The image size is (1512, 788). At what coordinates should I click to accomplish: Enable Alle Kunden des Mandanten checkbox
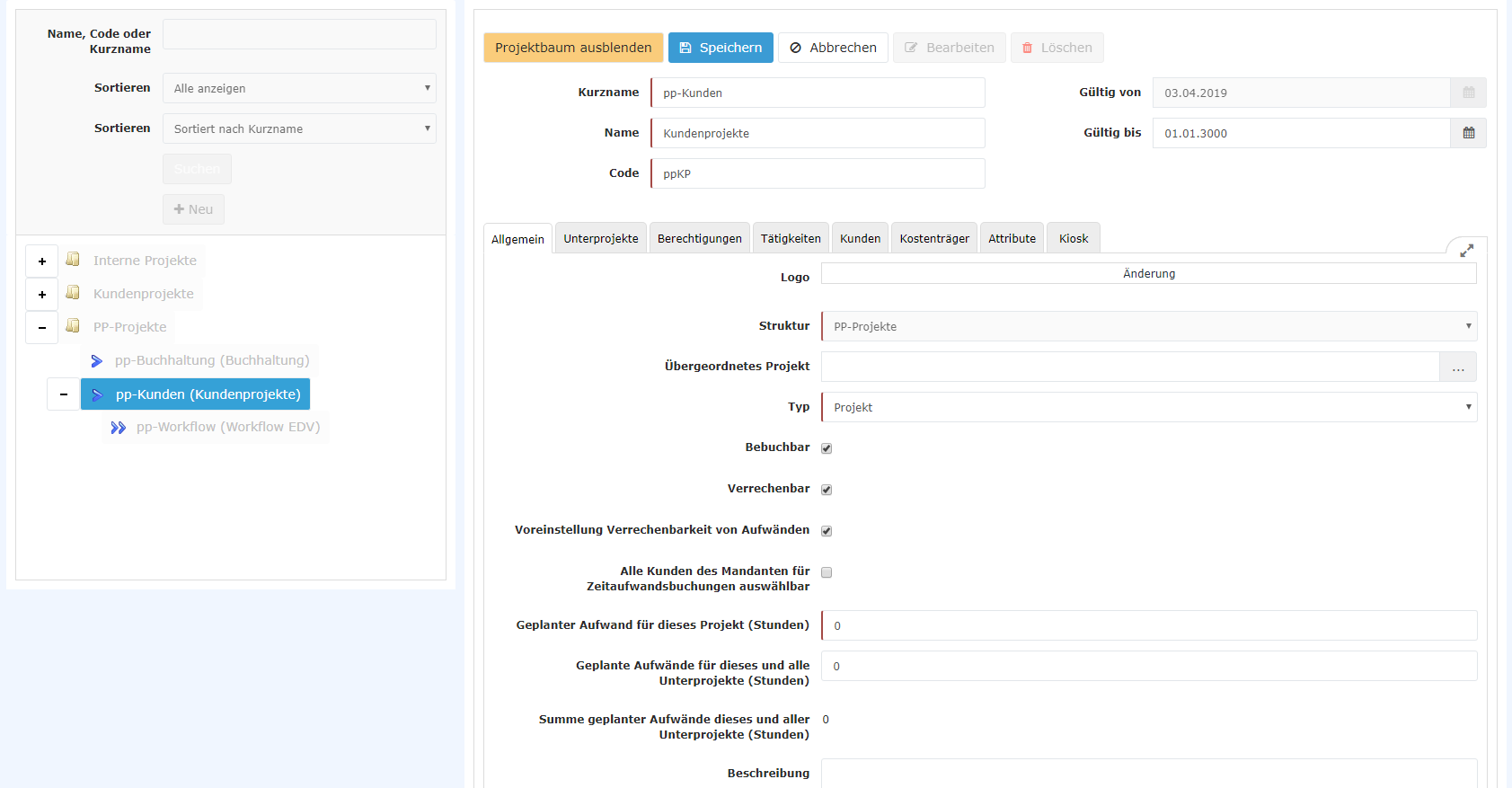[x=827, y=572]
